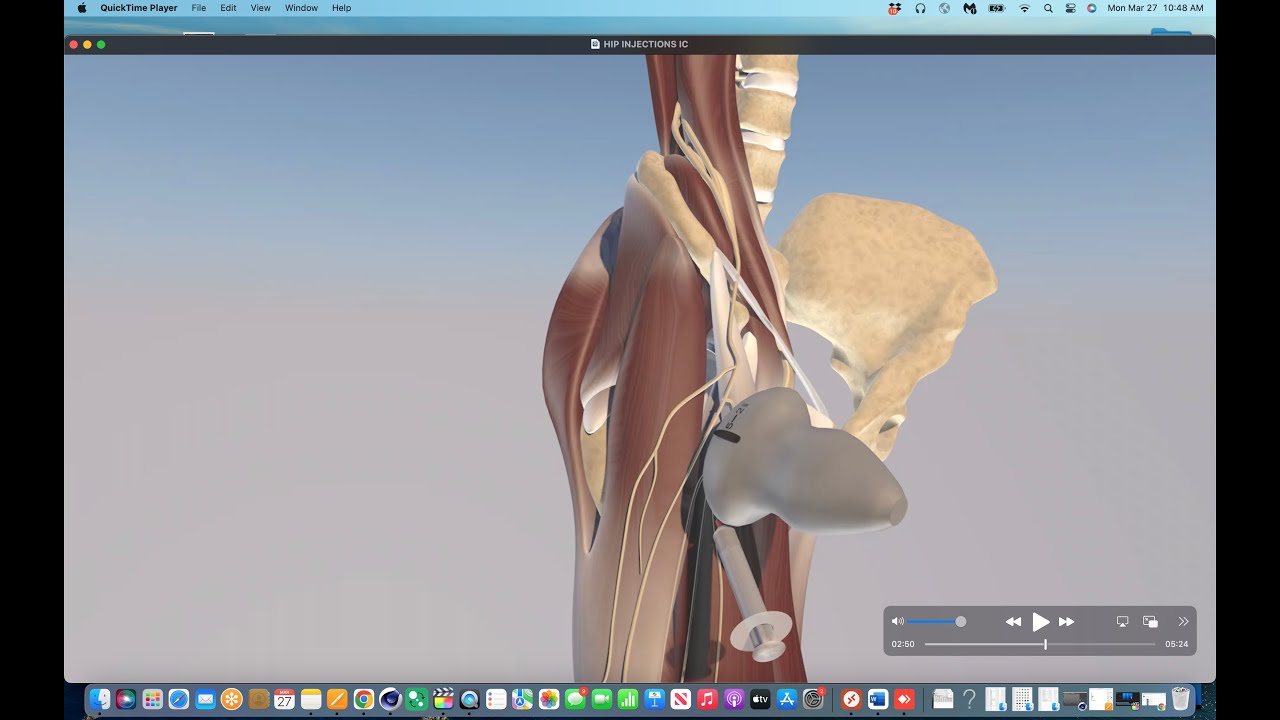Open Notes from the Dock
The image size is (1280, 720).
pyautogui.click(x=311, y=699)
